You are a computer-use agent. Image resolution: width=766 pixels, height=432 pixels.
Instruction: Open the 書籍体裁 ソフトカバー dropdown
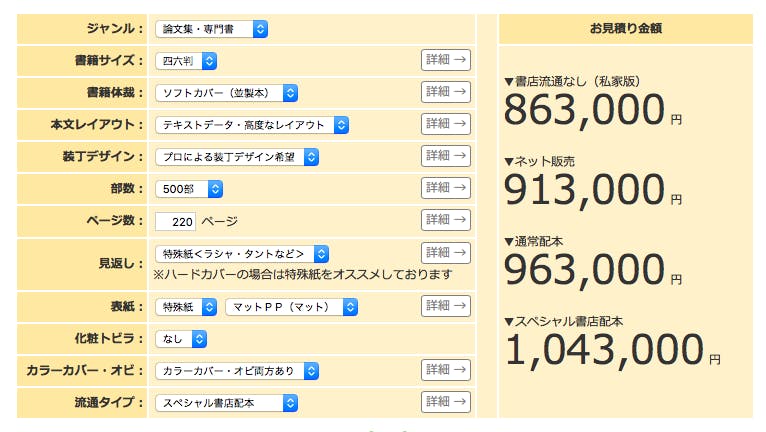click(x=227, y=93)
